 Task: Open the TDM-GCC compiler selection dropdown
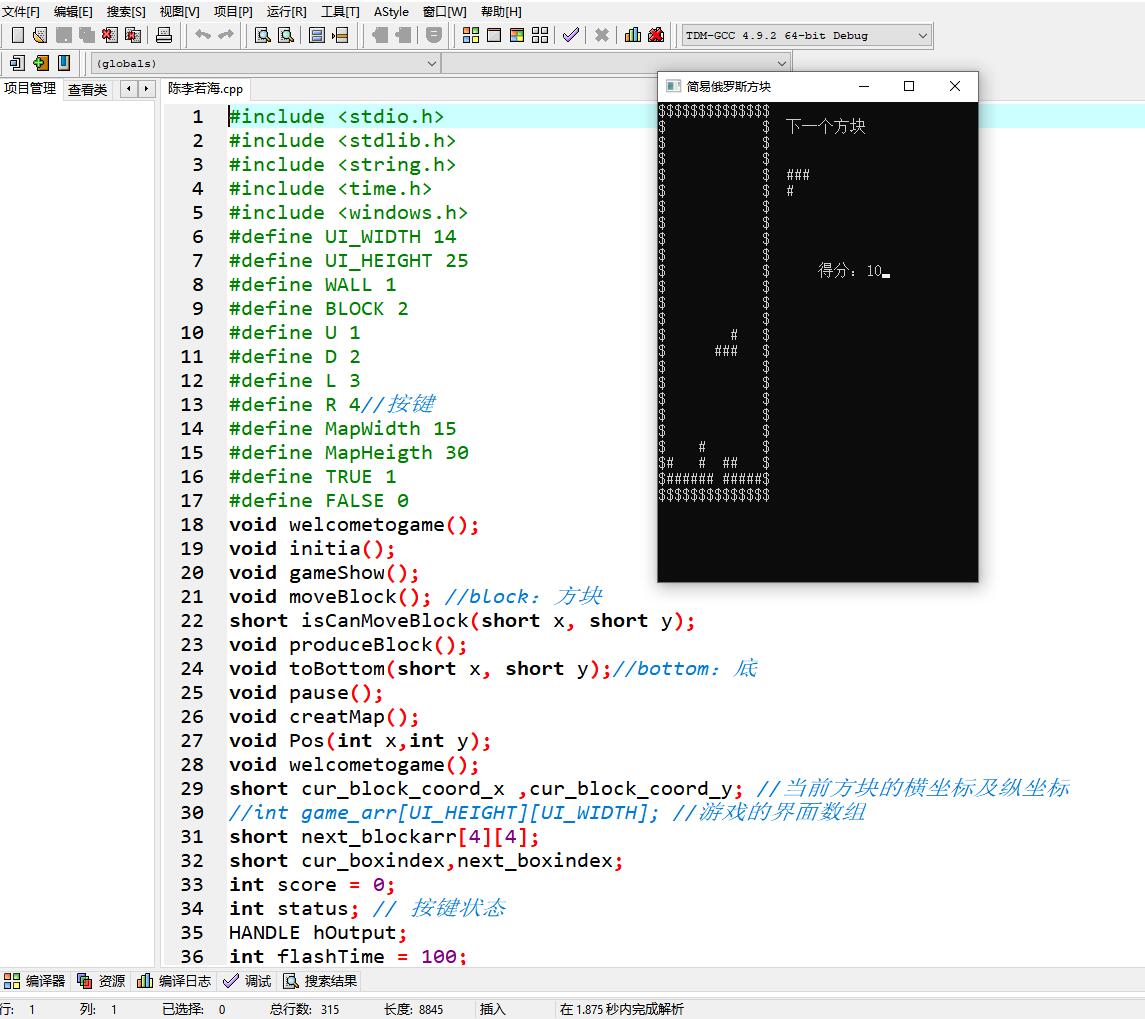(x=806, y=36)
